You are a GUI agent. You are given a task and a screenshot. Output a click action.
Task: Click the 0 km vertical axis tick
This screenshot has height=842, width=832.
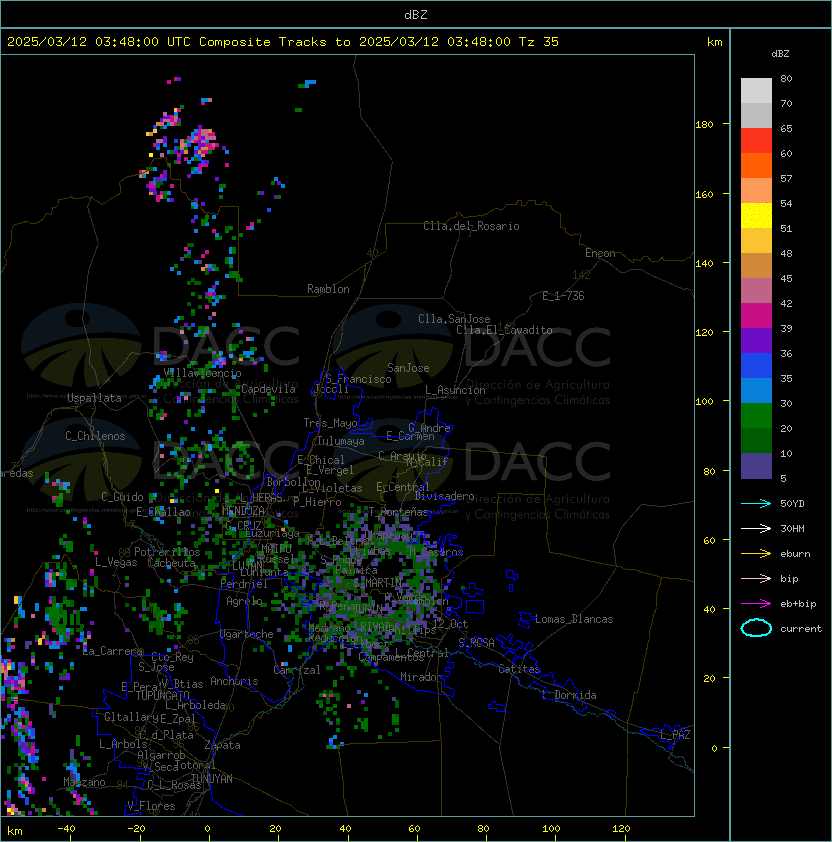(x=714, y=749)
